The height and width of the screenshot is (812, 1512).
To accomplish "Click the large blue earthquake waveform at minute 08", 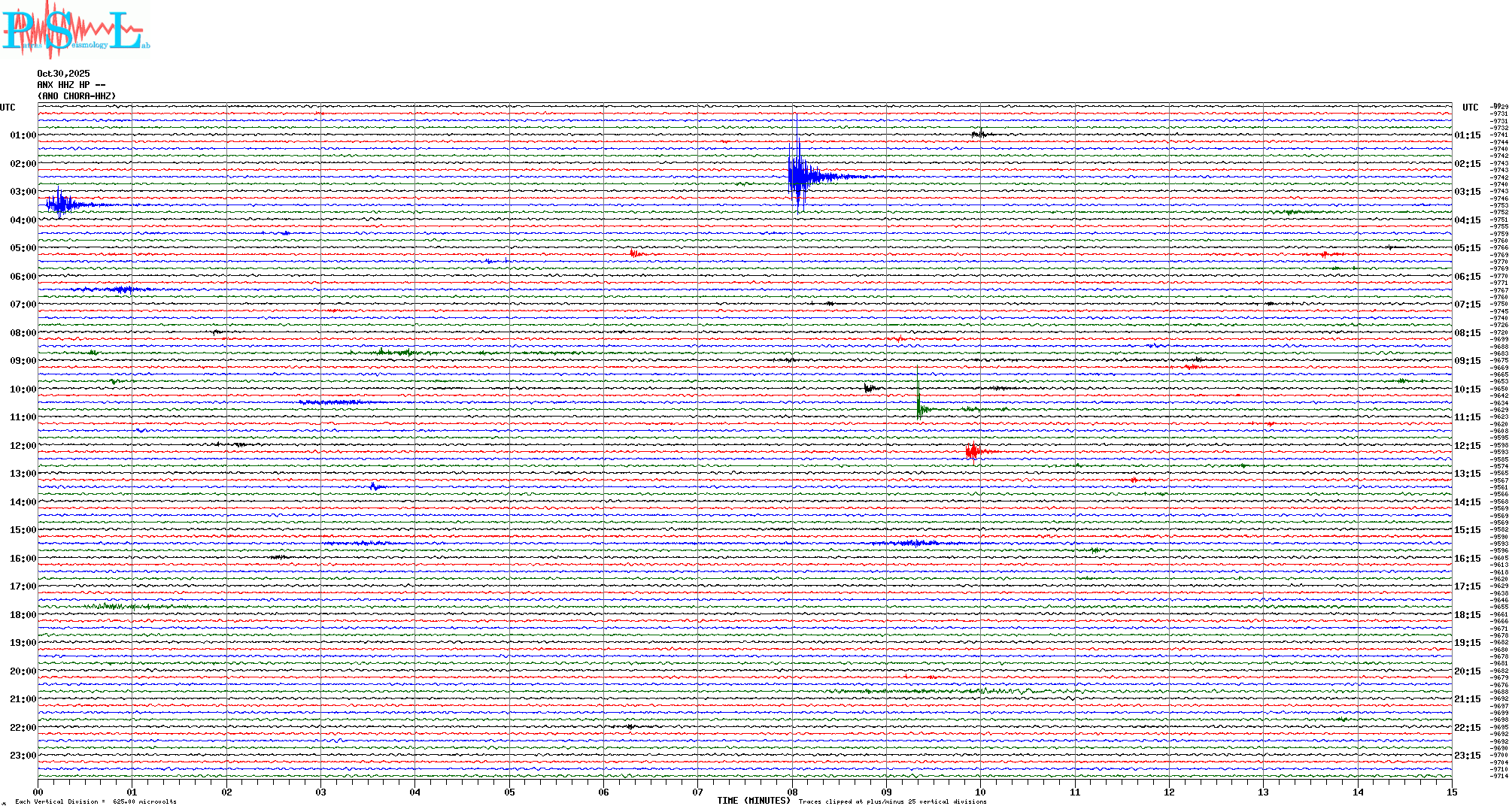I will point(799,176).
